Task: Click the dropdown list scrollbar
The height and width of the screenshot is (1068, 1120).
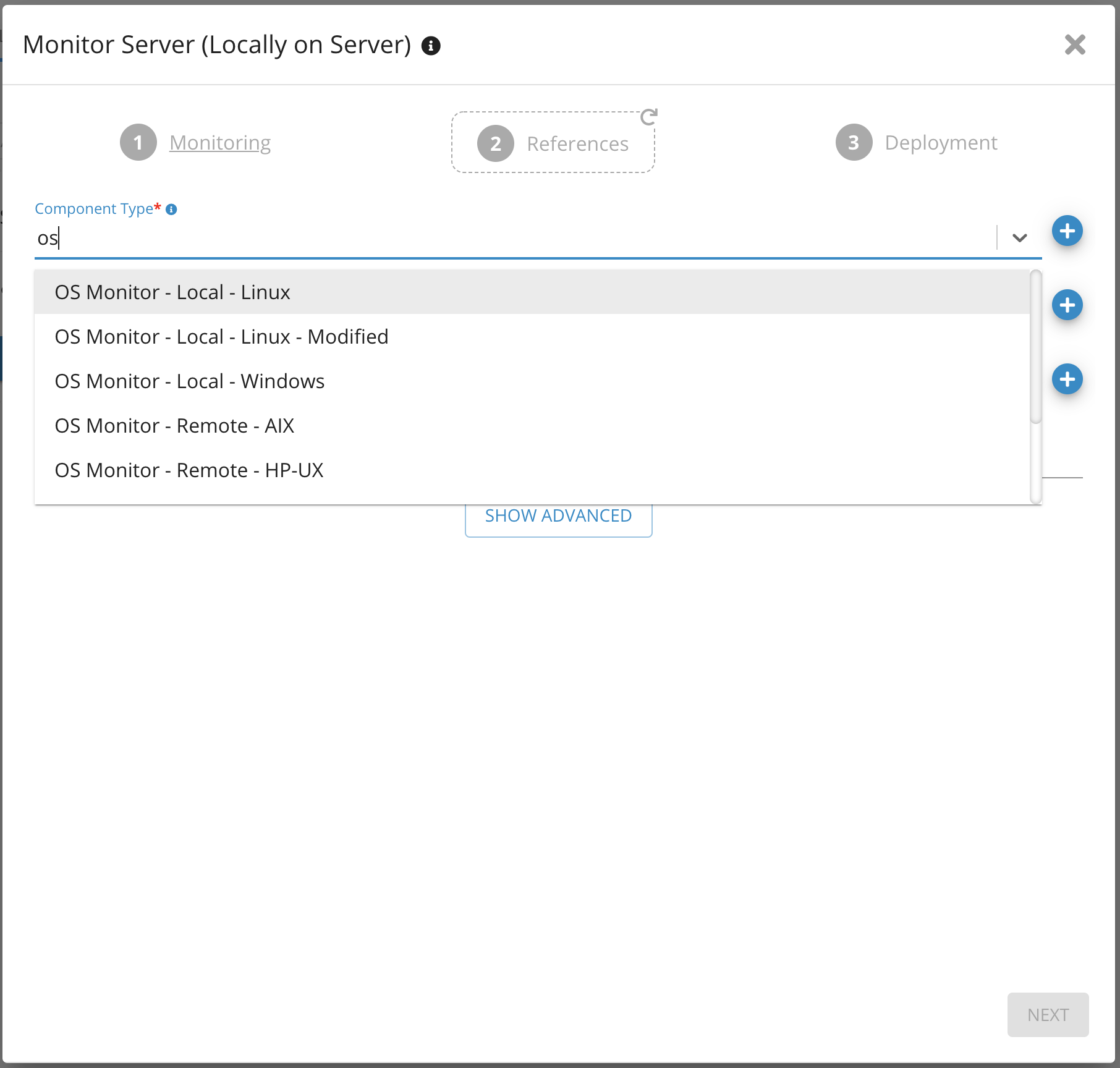Action: tap(1036, 347)
